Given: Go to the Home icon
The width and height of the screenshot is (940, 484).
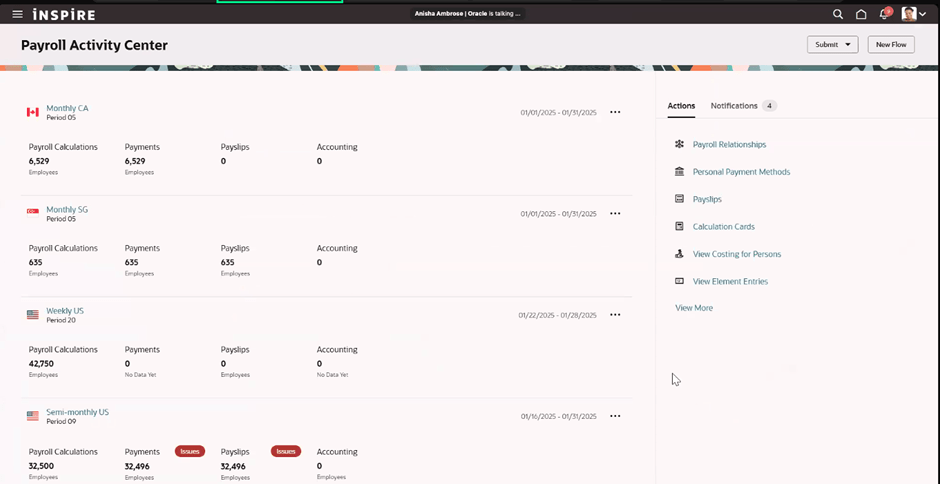Looking at the screenshot, I should (x=861, y=14).
